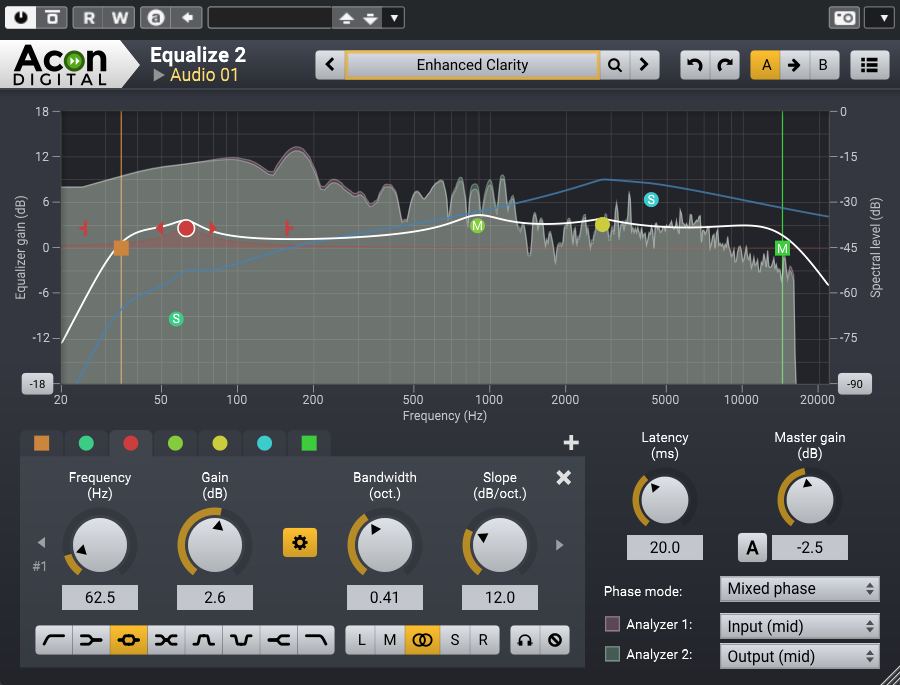Screen dimensions: 900x685
Task: Select the high shelf filter type icon
Action: 278,640
